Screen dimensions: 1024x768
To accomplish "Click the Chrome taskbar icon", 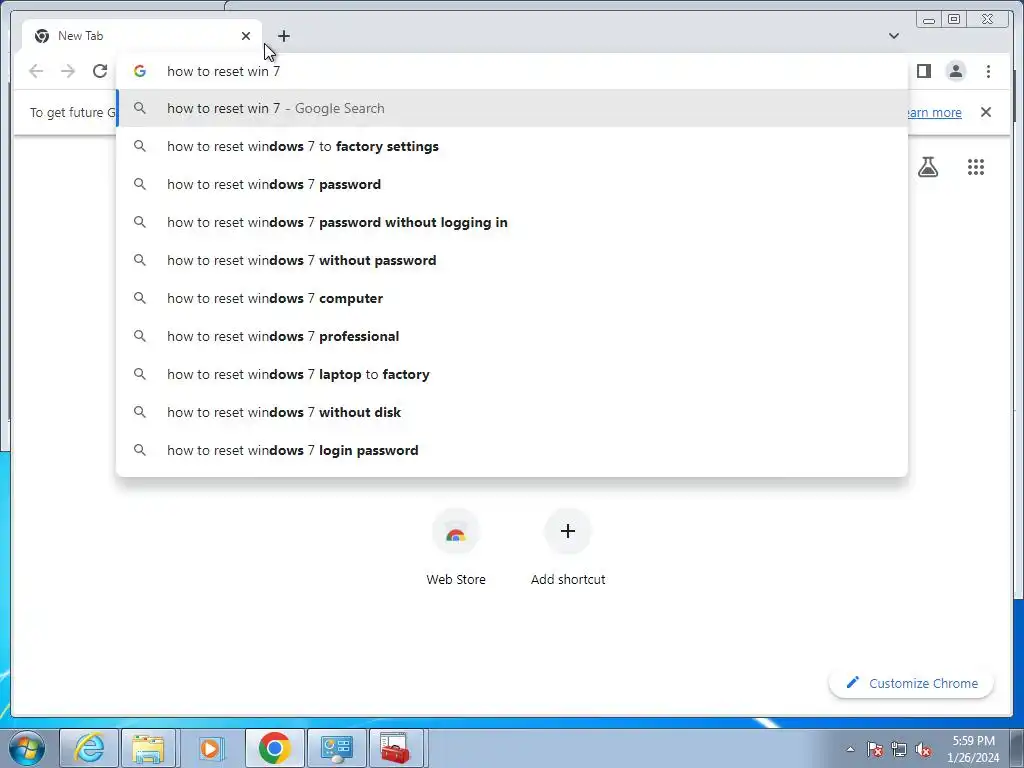I will 275,748.
